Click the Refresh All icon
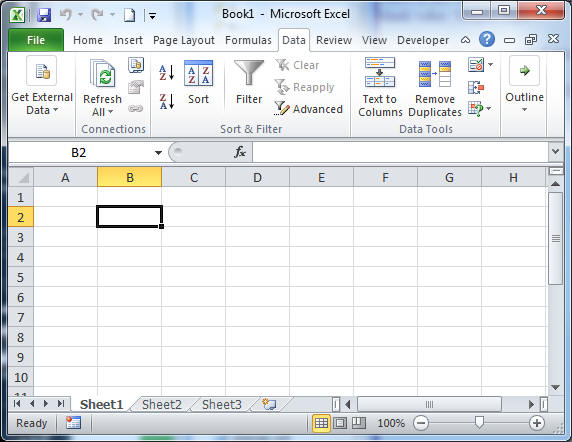 click(x=103, y=74)
